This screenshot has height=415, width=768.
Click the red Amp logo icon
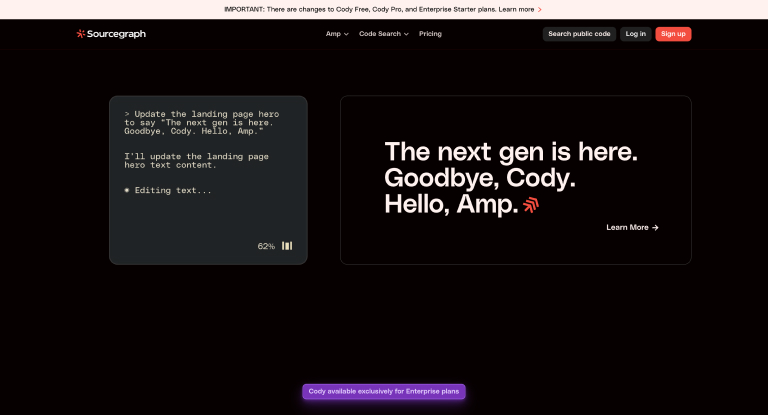pyautogui.click(x=531, y=205)
